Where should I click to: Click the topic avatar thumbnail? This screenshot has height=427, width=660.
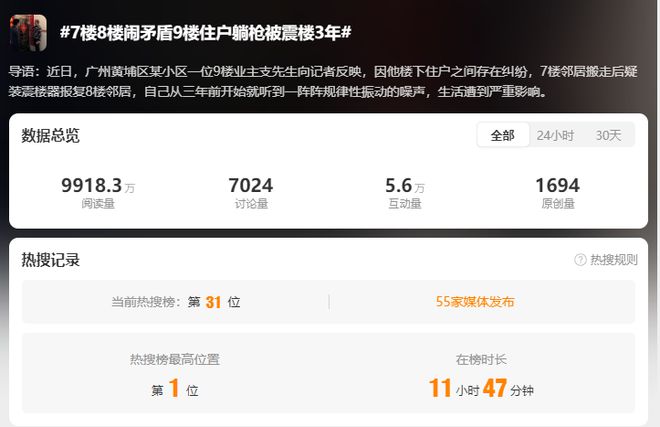click(x=28, y=33)
